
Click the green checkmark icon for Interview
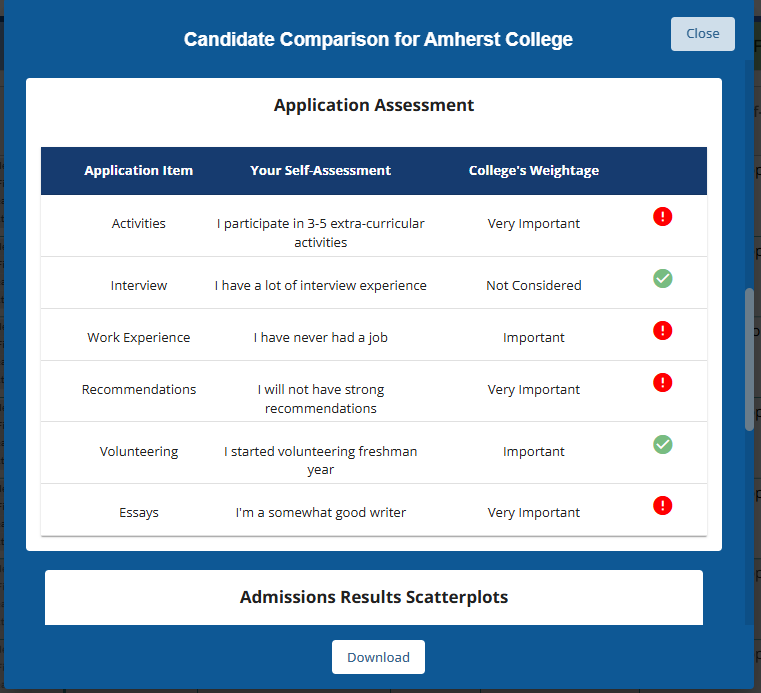(662, 279)
